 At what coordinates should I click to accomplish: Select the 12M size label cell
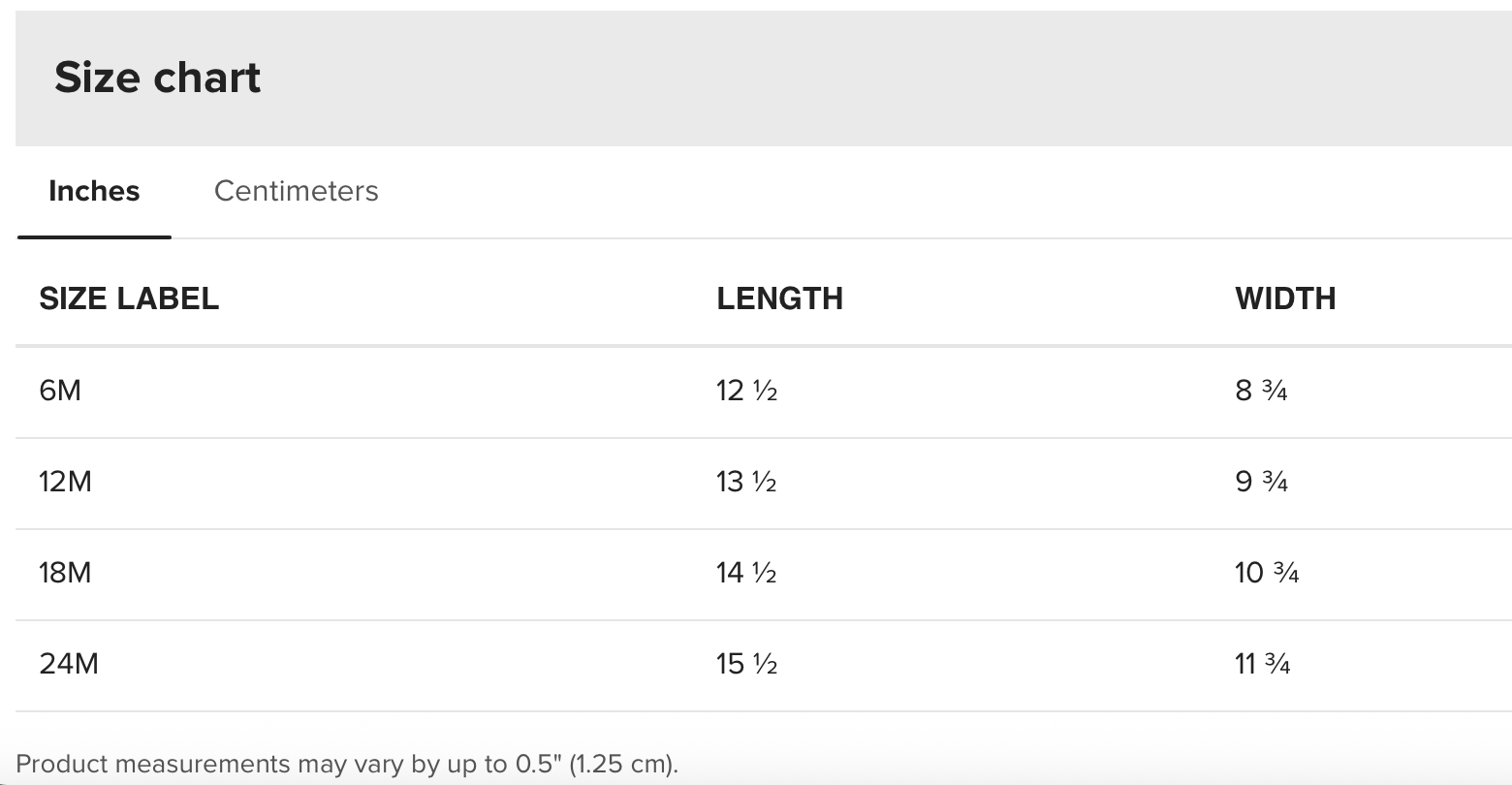pyautogui.click(x=65, y=482)
